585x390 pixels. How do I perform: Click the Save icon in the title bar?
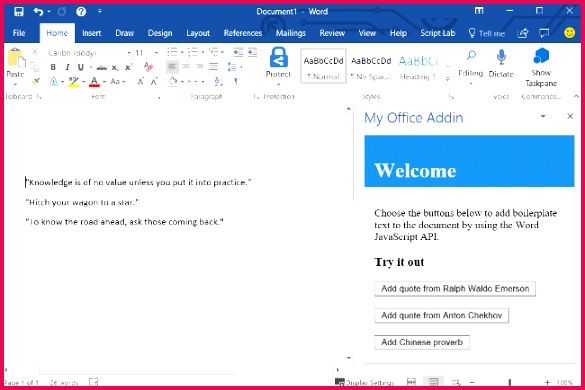point(19,12)
